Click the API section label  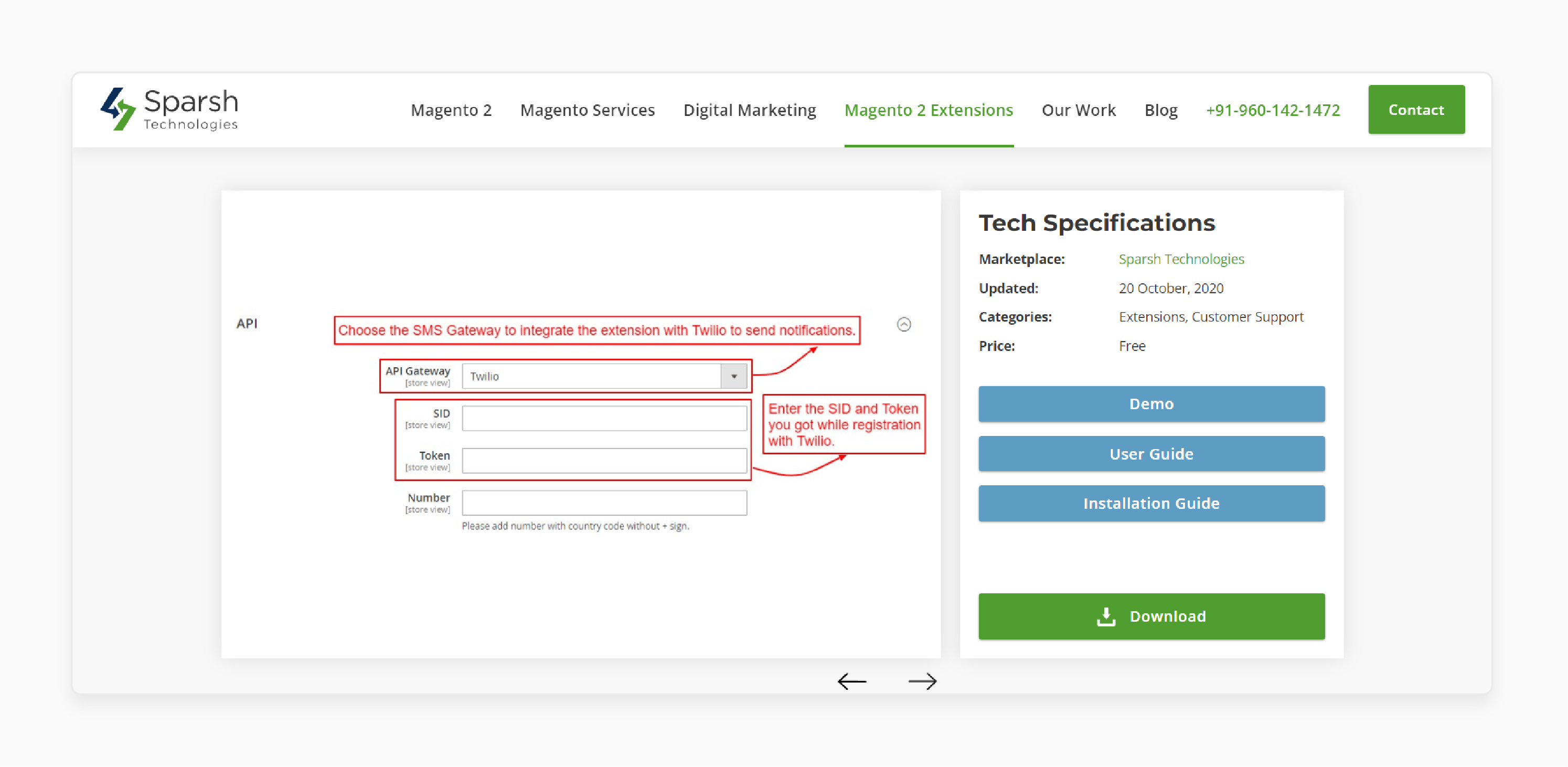[x=247, y=324]
